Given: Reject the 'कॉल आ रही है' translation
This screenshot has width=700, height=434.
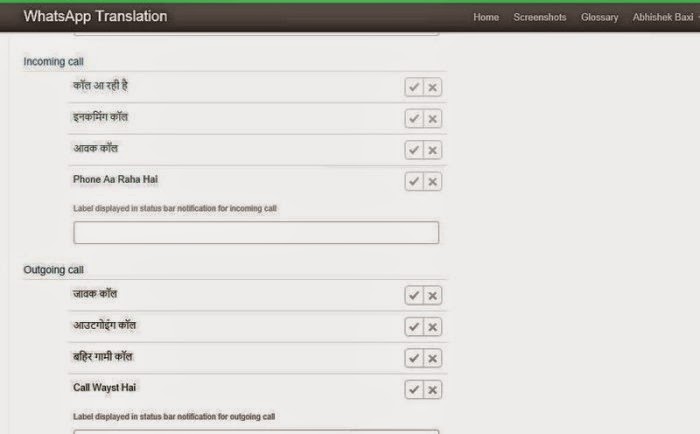Looking at the screenshot, I should [x=433, y=87].
